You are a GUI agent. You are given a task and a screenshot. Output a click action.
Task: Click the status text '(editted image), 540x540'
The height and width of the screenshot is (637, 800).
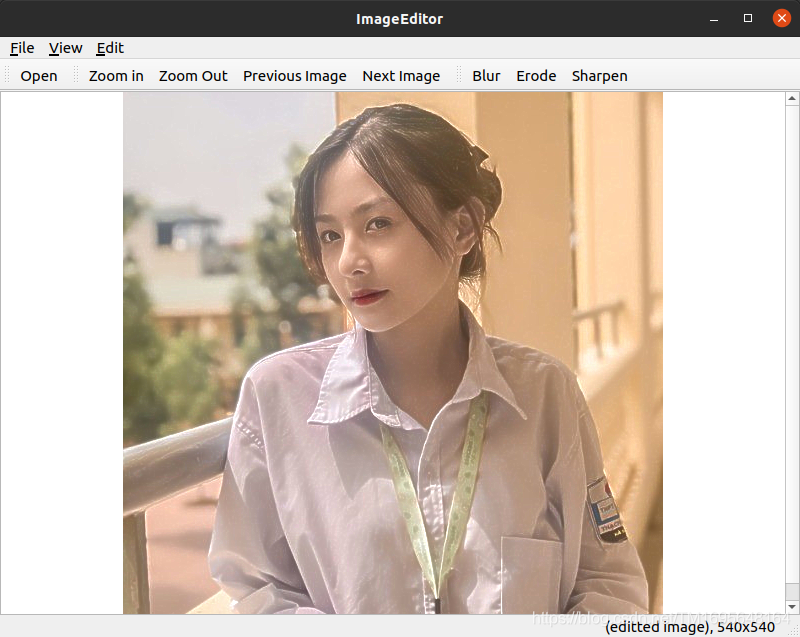[690, 627]
